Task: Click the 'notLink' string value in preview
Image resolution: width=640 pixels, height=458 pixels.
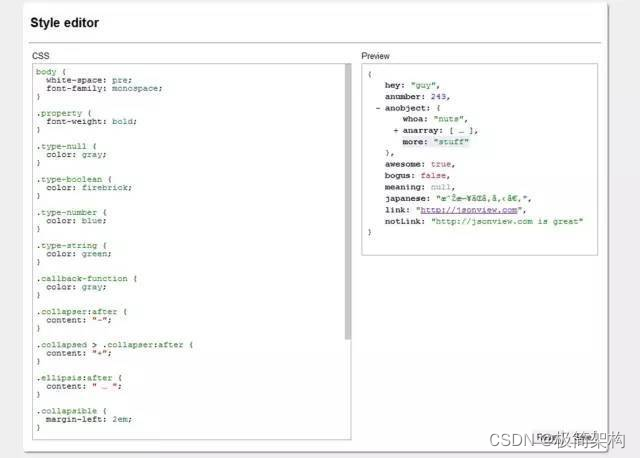Action: [x=507, y=221]
